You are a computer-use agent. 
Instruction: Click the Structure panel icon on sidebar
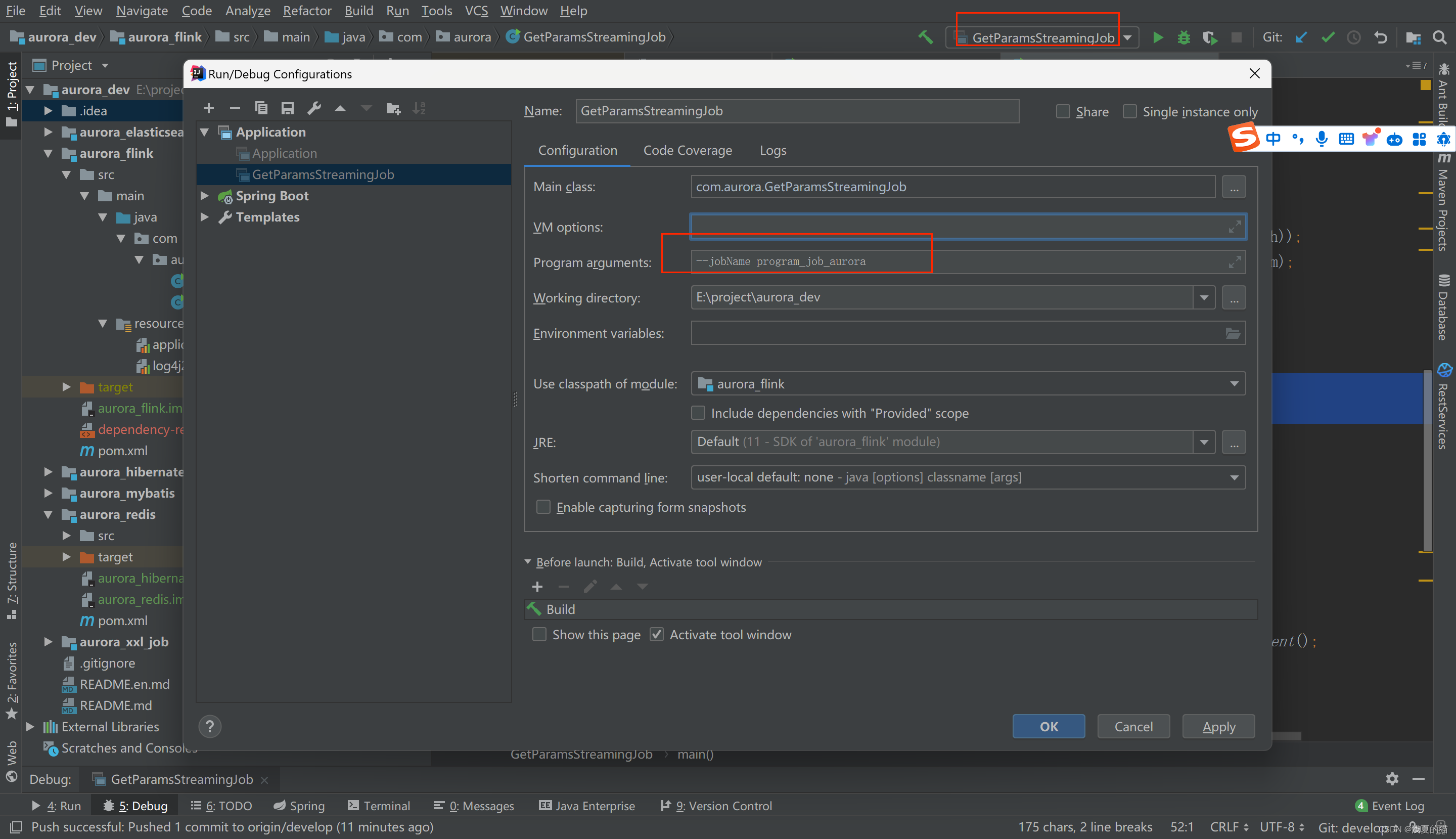(12, 561)
